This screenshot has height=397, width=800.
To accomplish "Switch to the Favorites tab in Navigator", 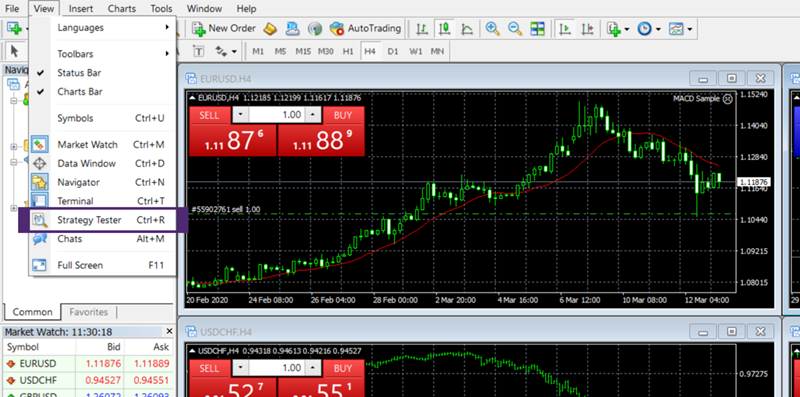I will [x=89, y=312].
